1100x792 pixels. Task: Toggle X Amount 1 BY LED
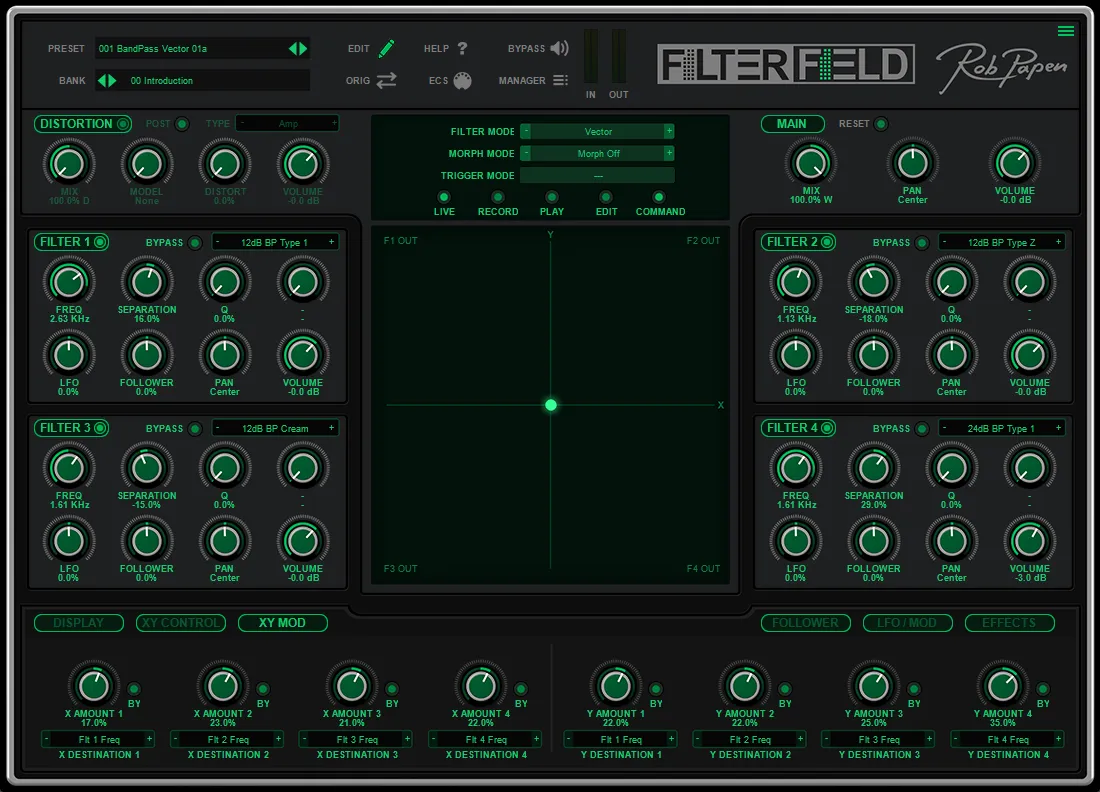[x=134, y=689]
